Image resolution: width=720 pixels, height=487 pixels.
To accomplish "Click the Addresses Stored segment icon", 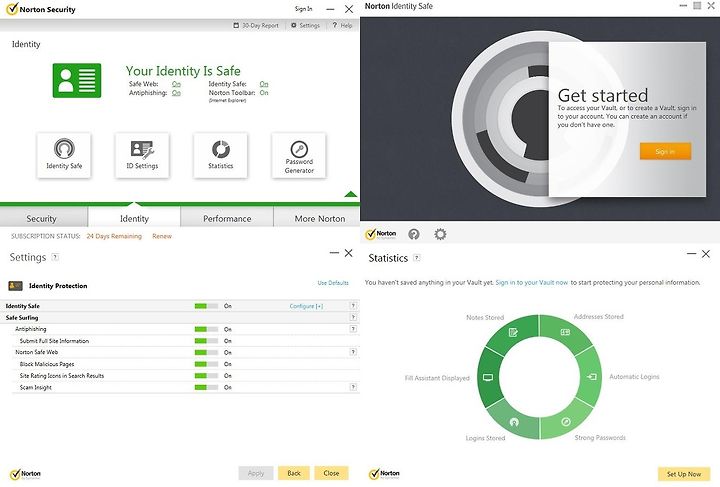I will point(565,332).
